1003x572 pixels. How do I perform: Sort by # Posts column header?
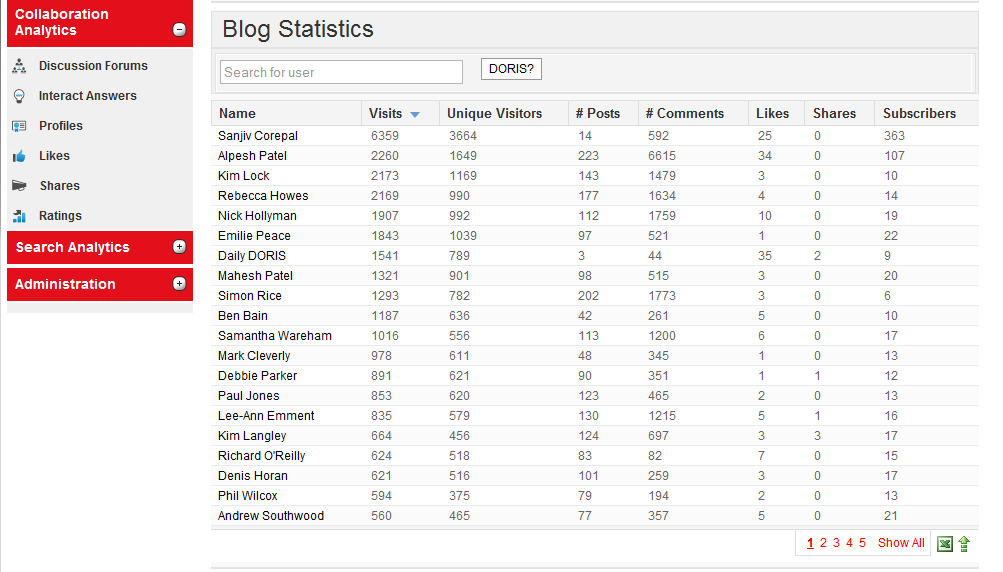coord(597,113)
